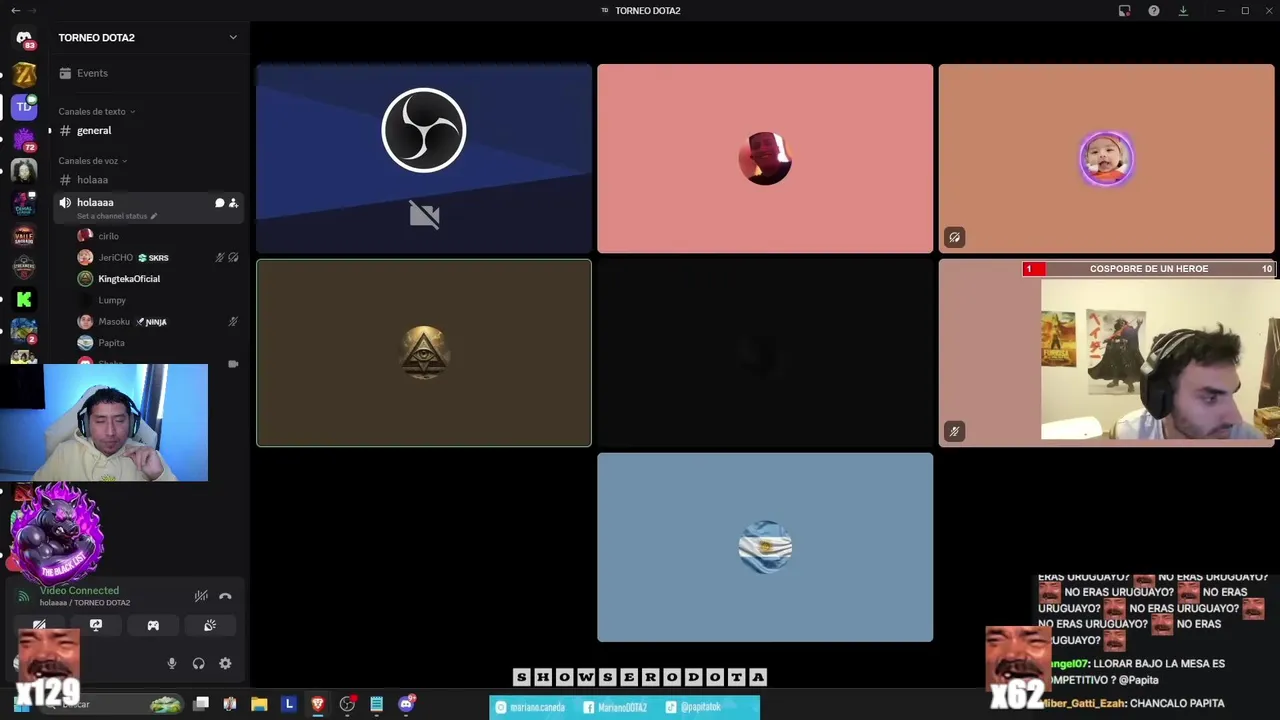Focus the Argentina flag avatar tile
Image resolution: width=1280 pixels, height=720 pixels.
coord(765,547)
